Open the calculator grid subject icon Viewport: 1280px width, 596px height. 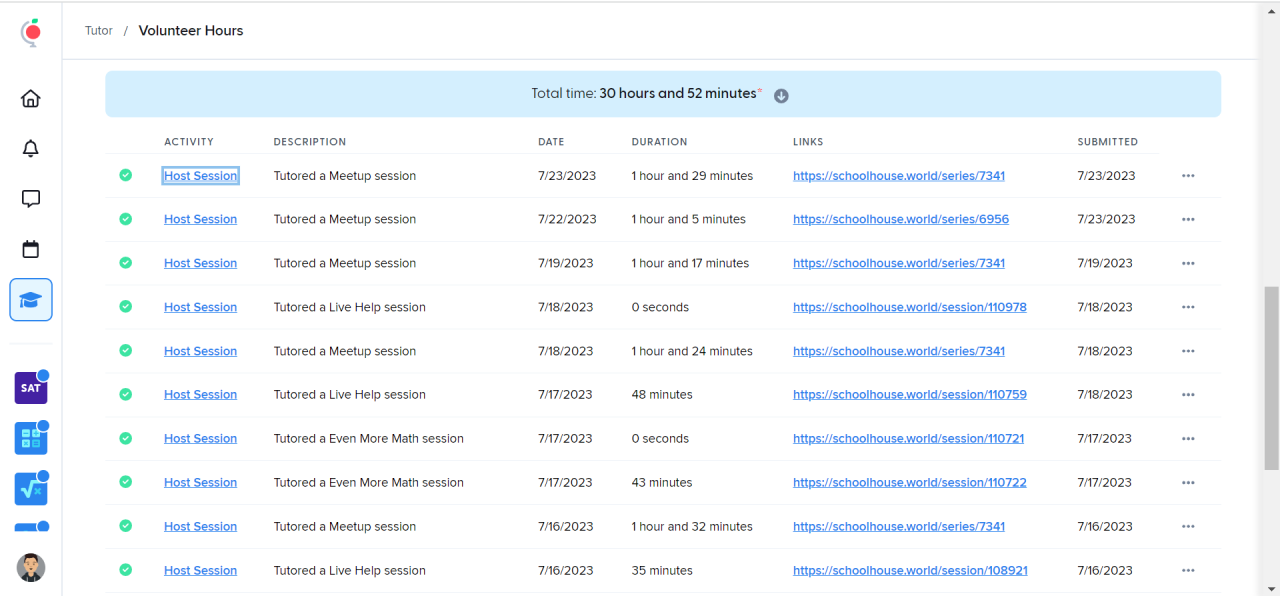(31, 438)
